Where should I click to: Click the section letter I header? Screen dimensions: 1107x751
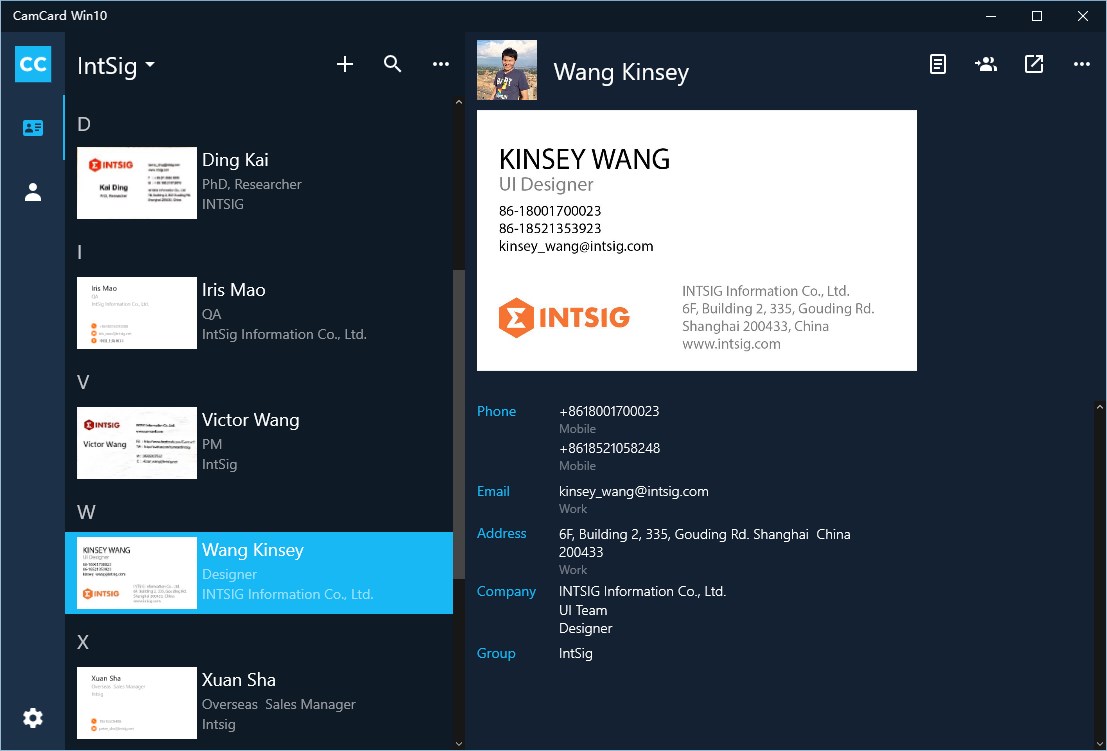point(80,253)
